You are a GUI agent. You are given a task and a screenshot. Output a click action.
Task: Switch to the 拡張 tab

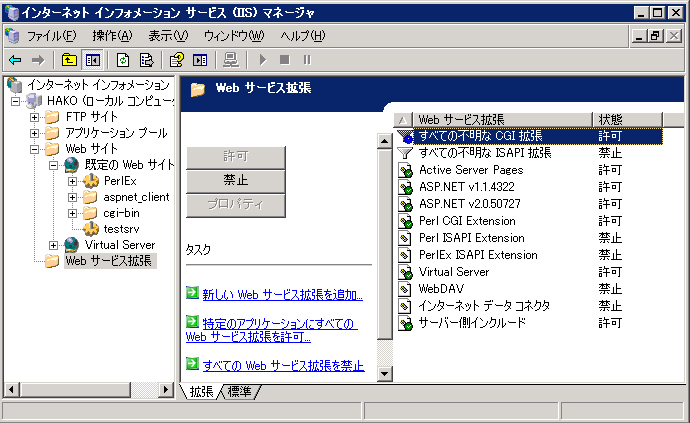pos(202,392)
